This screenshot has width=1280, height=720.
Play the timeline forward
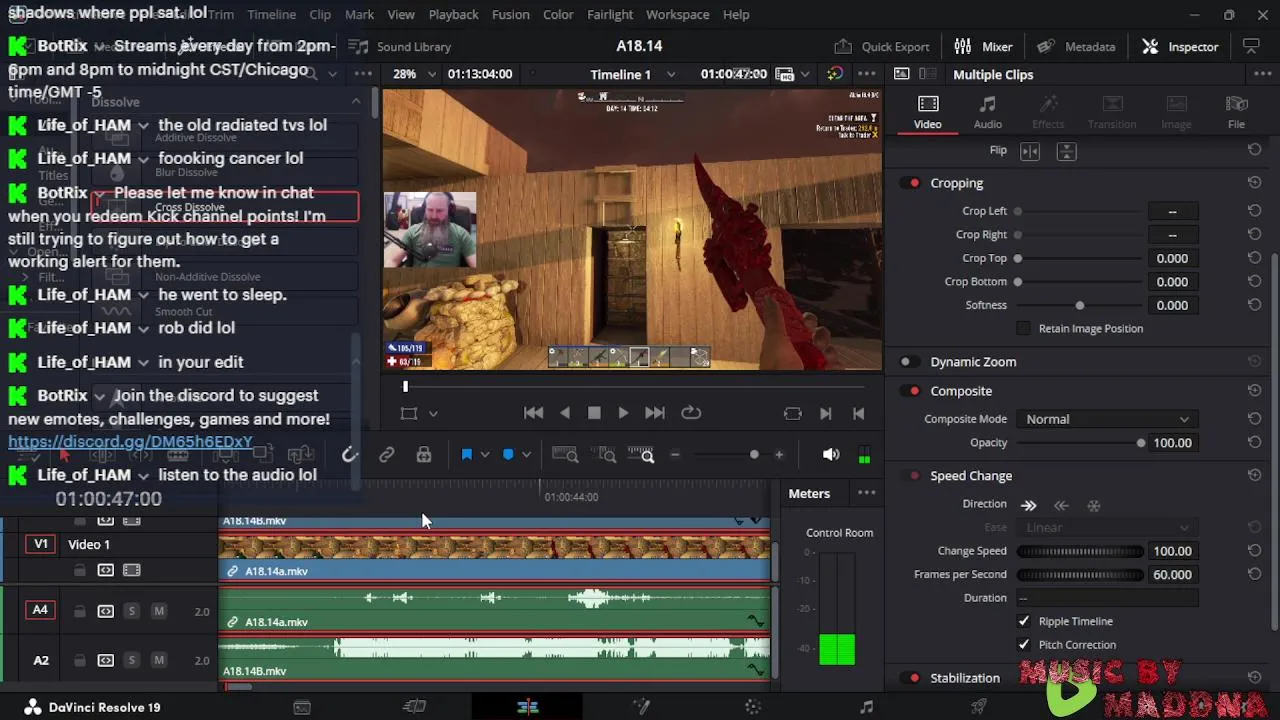(x=623, y=413)
